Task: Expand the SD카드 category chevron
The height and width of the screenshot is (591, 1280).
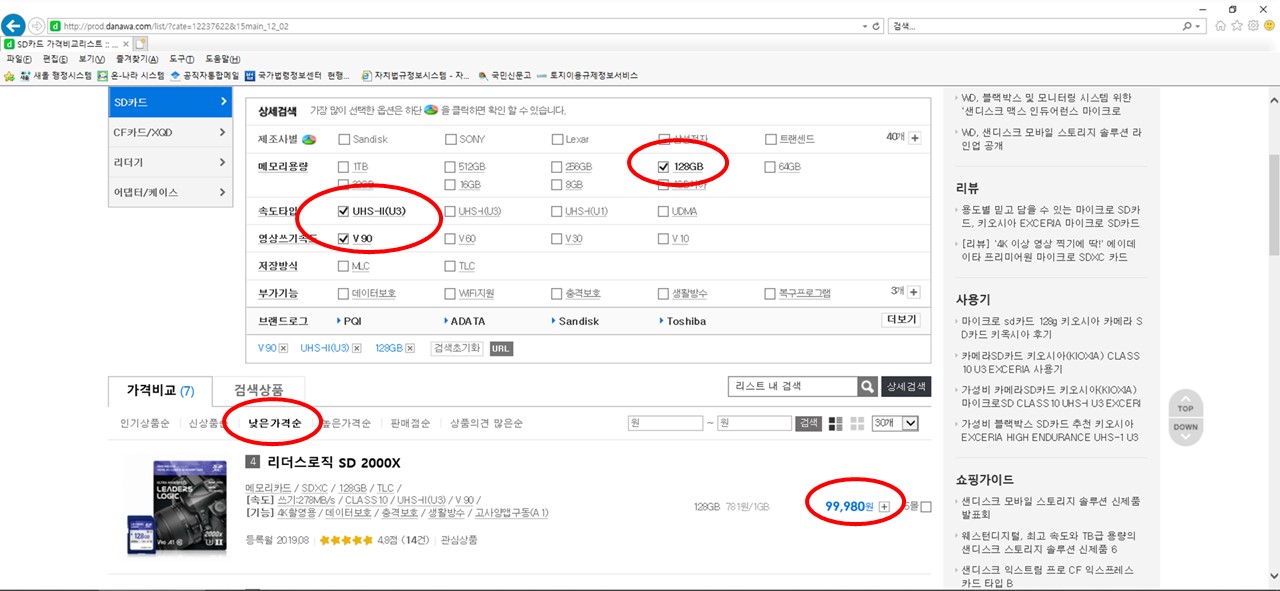Action: click(x=223, y=102)
